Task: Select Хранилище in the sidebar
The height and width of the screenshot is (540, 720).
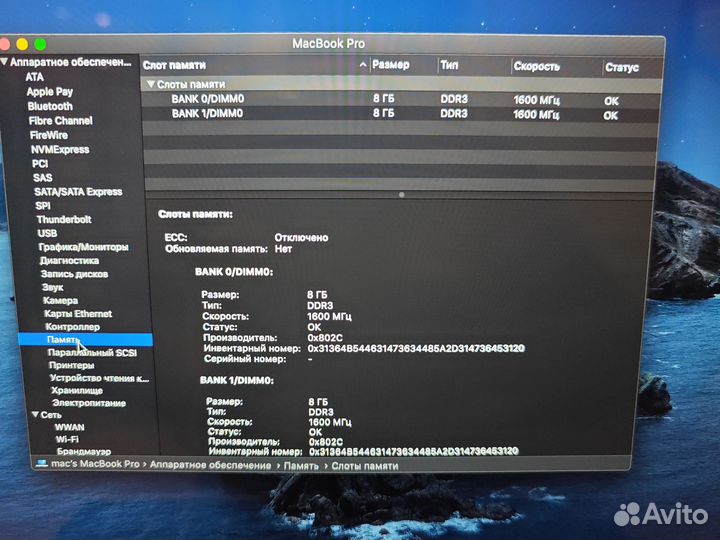Action: click(77, 390)
